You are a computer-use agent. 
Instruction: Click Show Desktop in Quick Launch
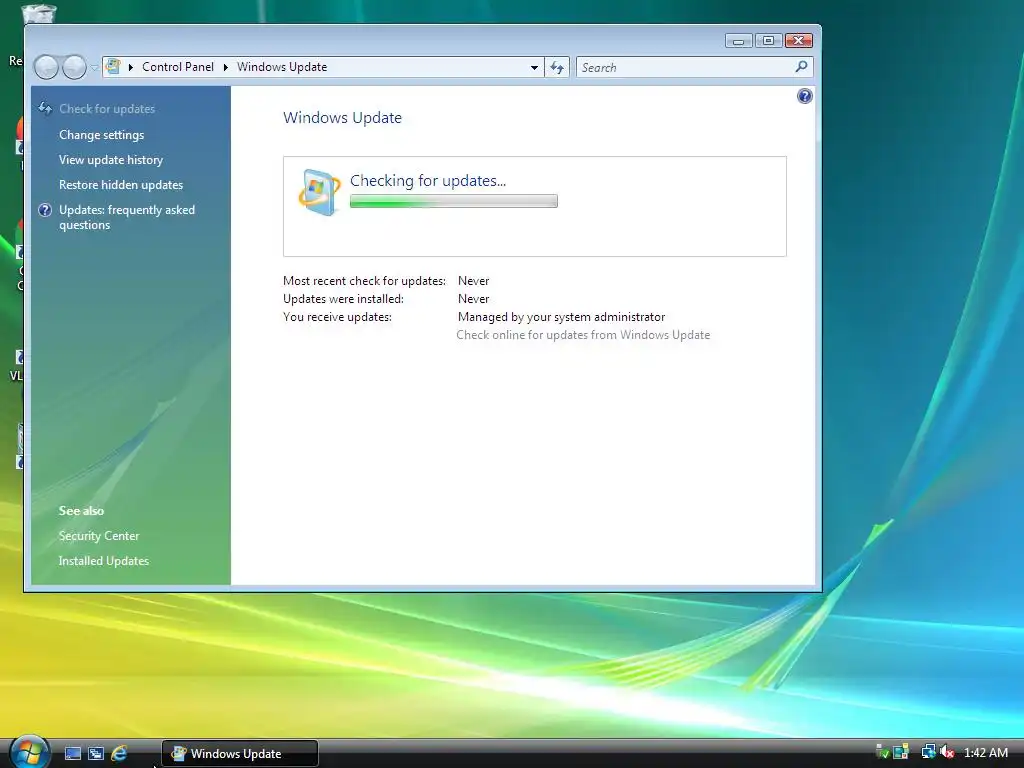click(73, 754)
